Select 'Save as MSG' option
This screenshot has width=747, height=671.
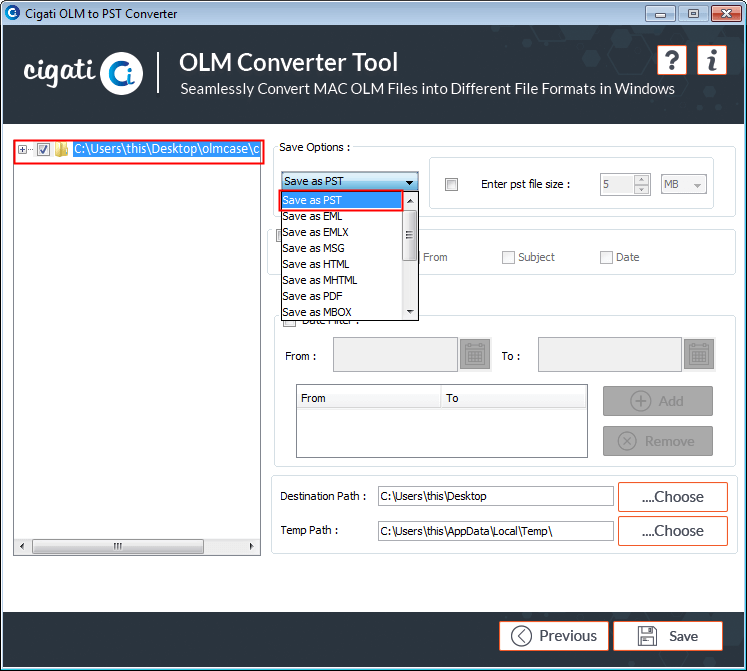tap(342, 248)
